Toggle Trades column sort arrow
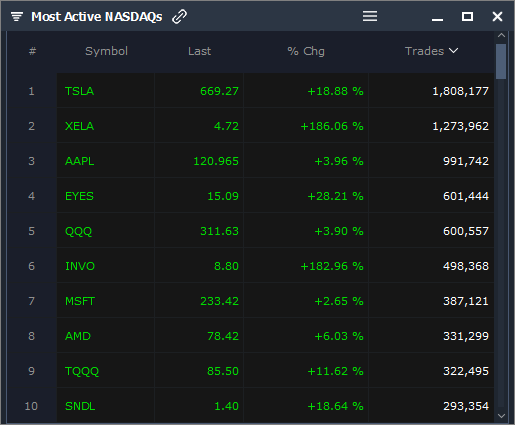This screenshot has height=425, width=515. tap(453, 51)
